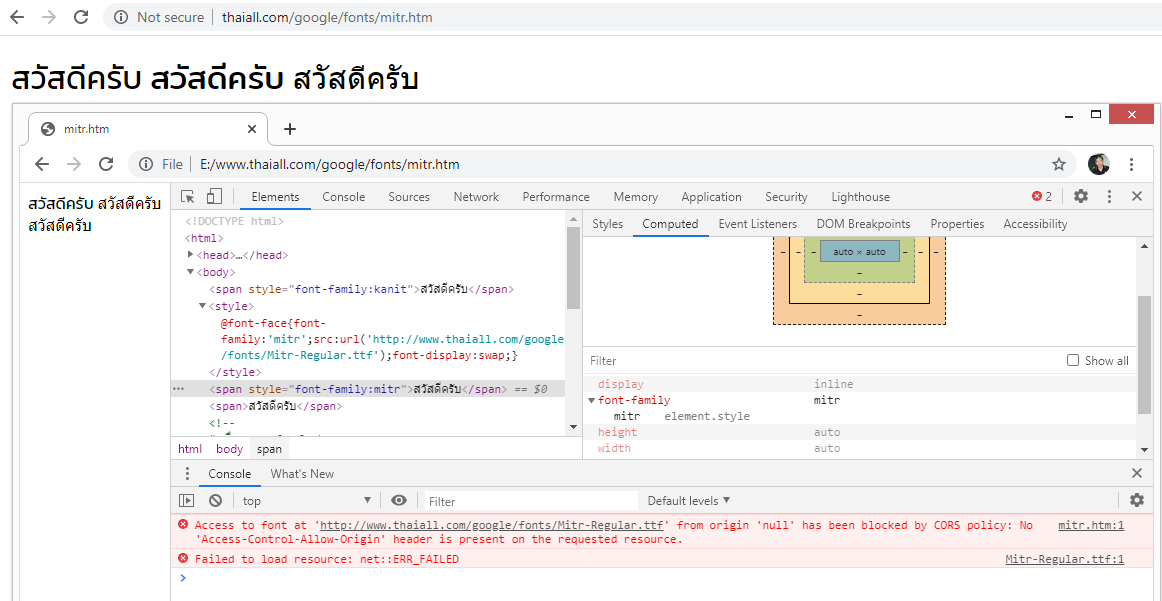Expand the head element node

tap(191, 255)
